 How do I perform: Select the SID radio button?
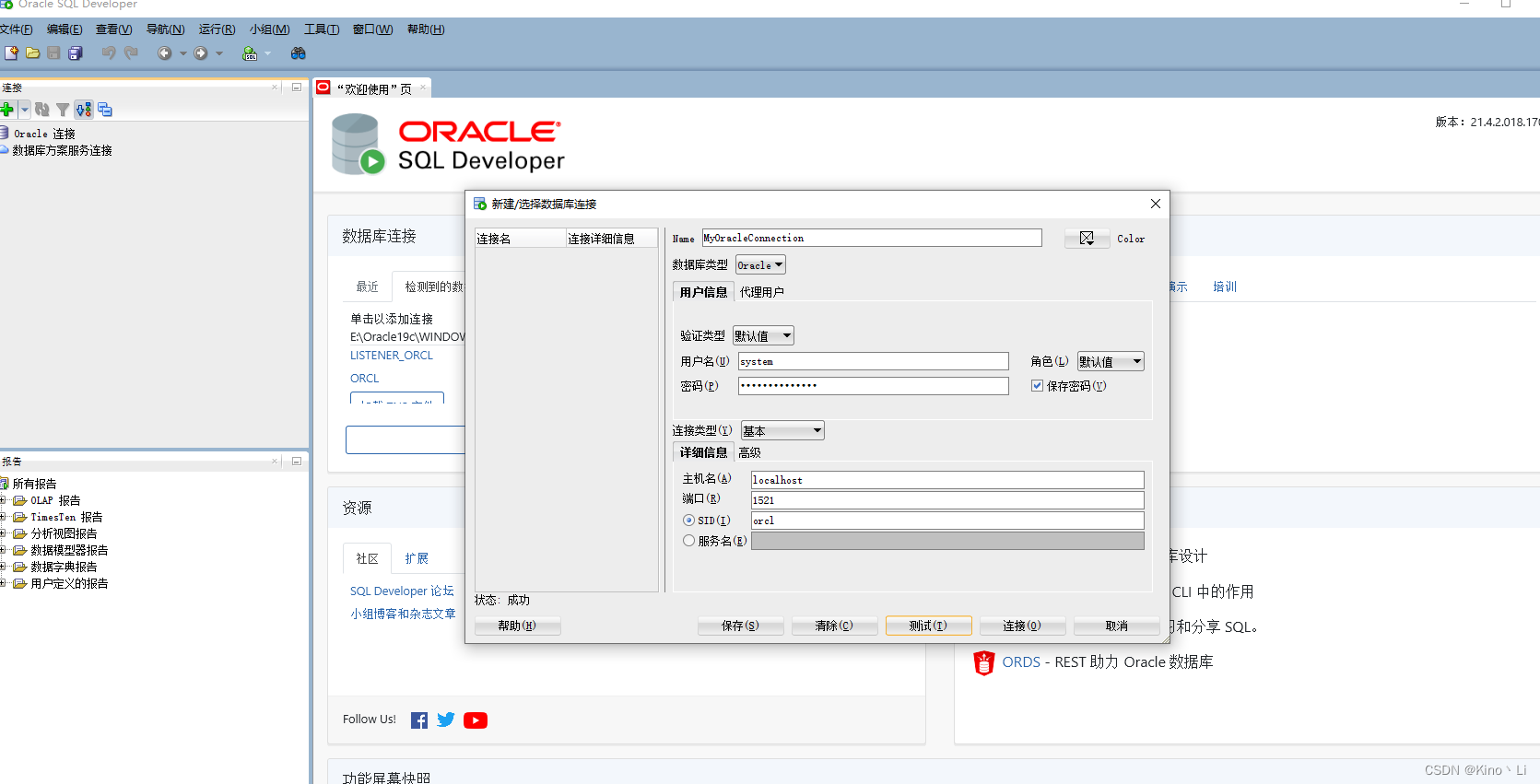(688, 521)
